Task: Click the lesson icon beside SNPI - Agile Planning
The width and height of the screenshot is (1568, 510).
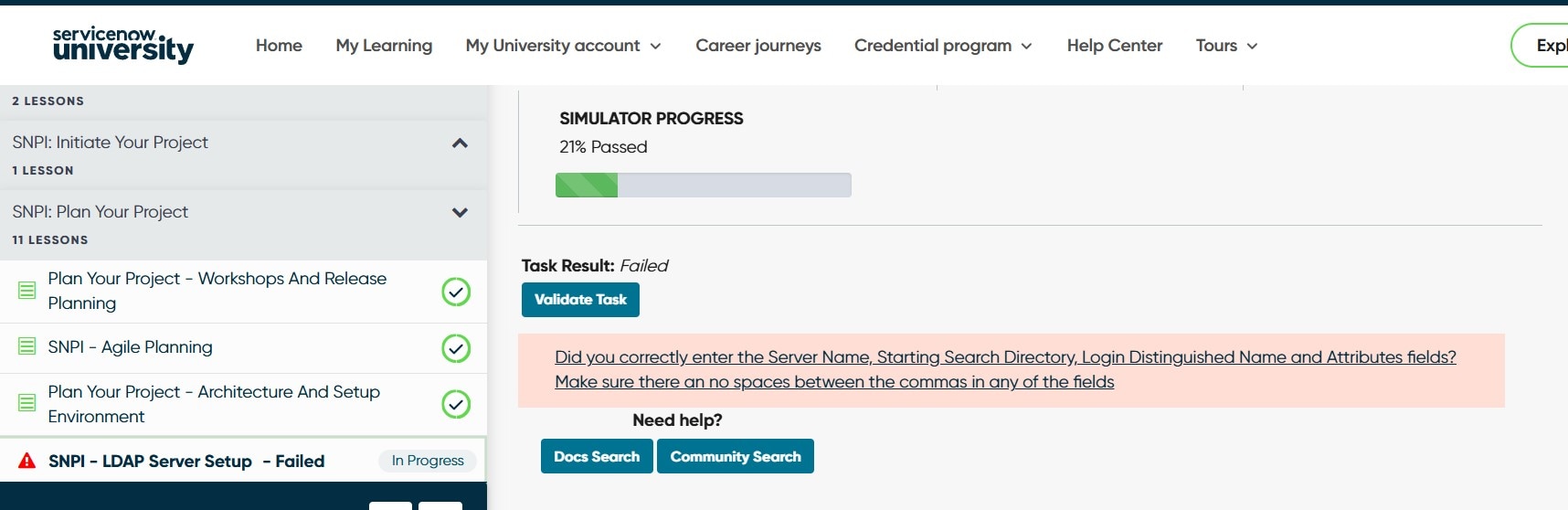Action: 27,346
